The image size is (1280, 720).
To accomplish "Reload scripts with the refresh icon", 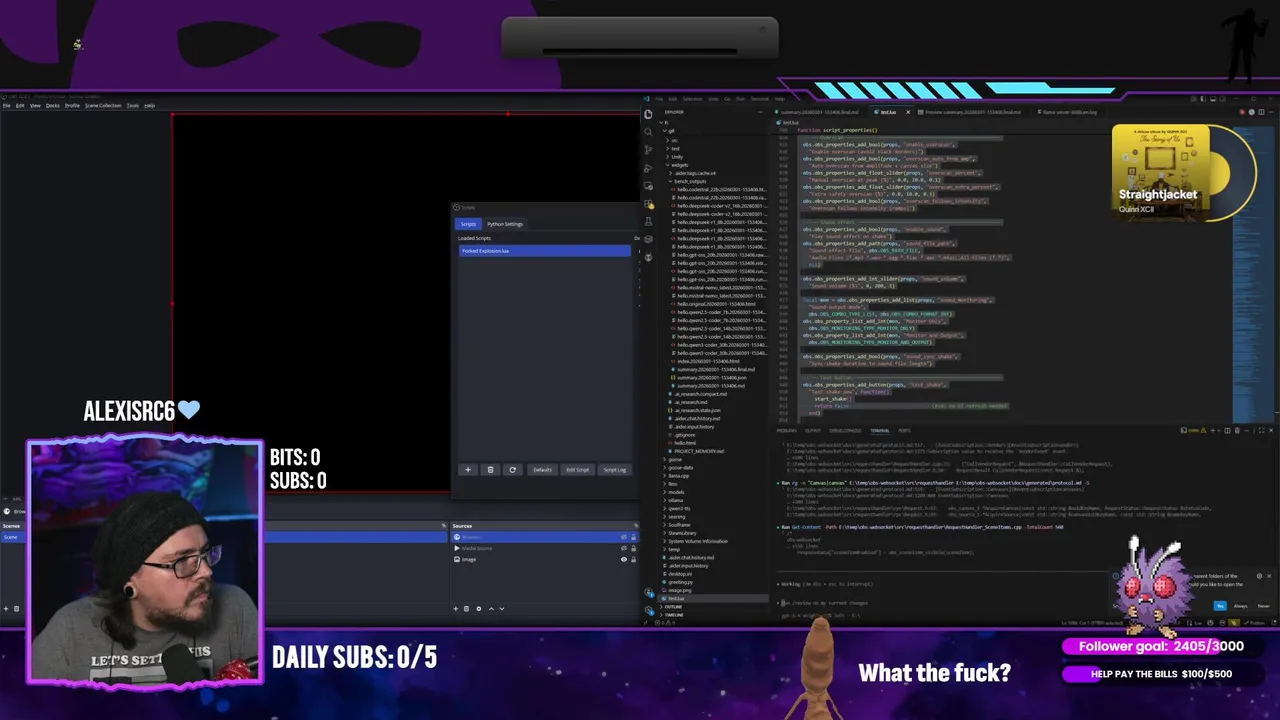I will (x=512, y=470).
